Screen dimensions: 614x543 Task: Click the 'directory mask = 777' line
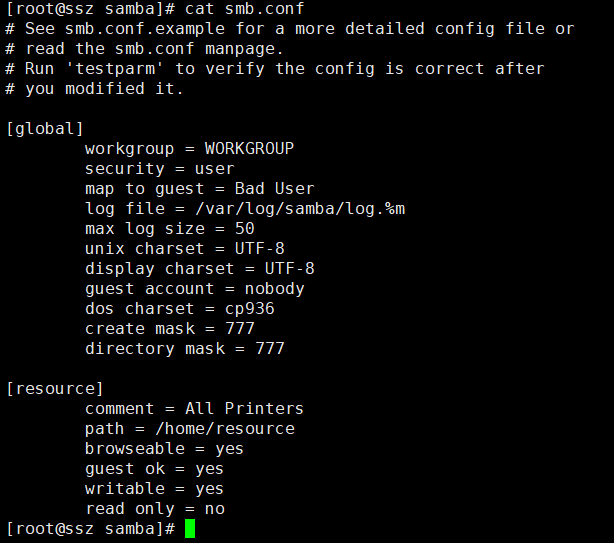(185, 349)
